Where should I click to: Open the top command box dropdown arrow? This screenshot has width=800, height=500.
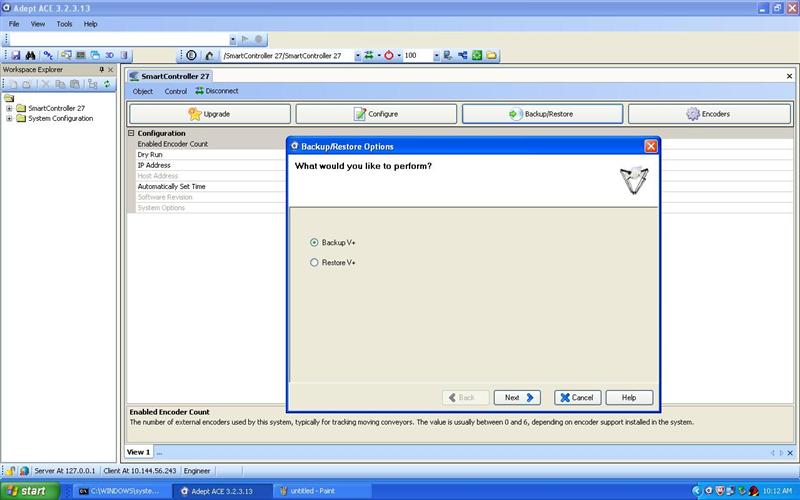pos(233,40)
